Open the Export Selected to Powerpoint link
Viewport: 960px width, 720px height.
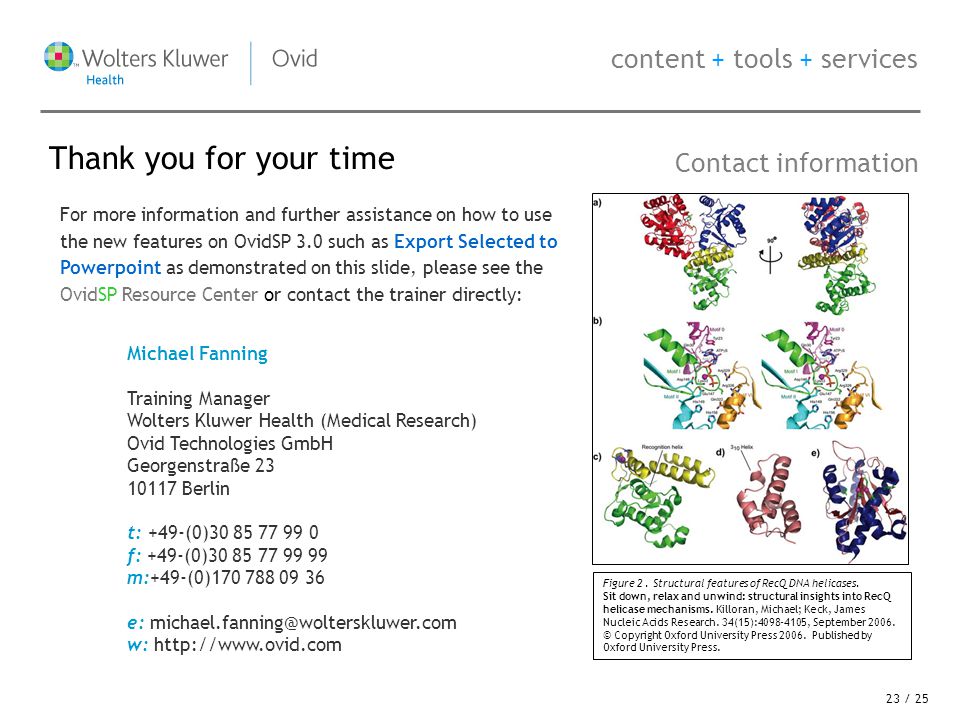pyautogui.click(x=309, y=255)
